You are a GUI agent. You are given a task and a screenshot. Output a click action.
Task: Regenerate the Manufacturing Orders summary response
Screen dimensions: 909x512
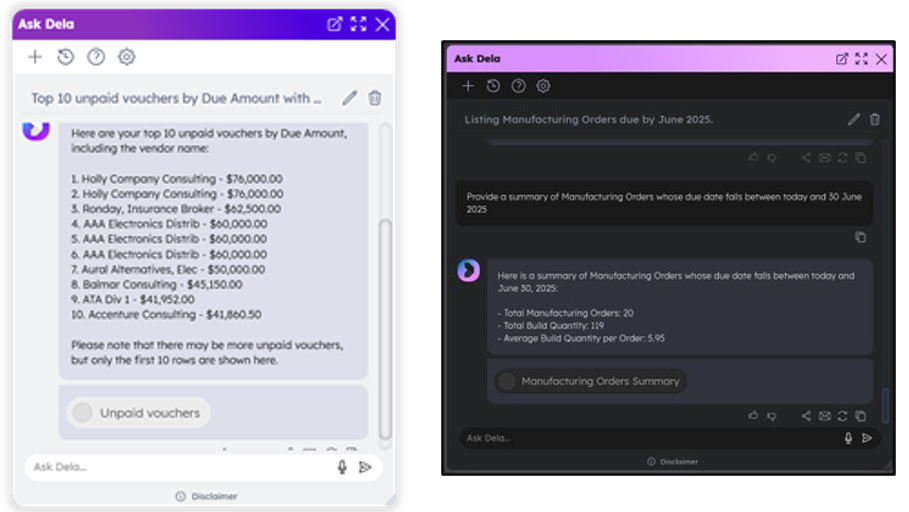[842, 416]
